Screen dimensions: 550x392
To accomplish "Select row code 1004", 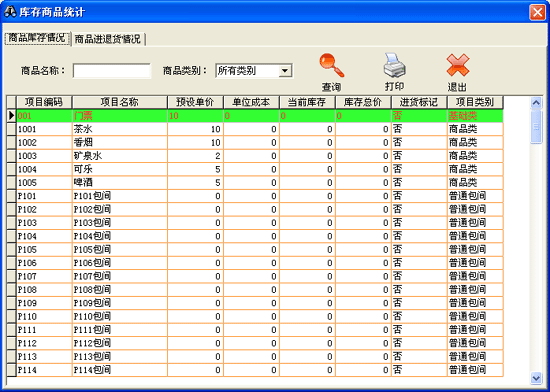I will tap(44, 169).
